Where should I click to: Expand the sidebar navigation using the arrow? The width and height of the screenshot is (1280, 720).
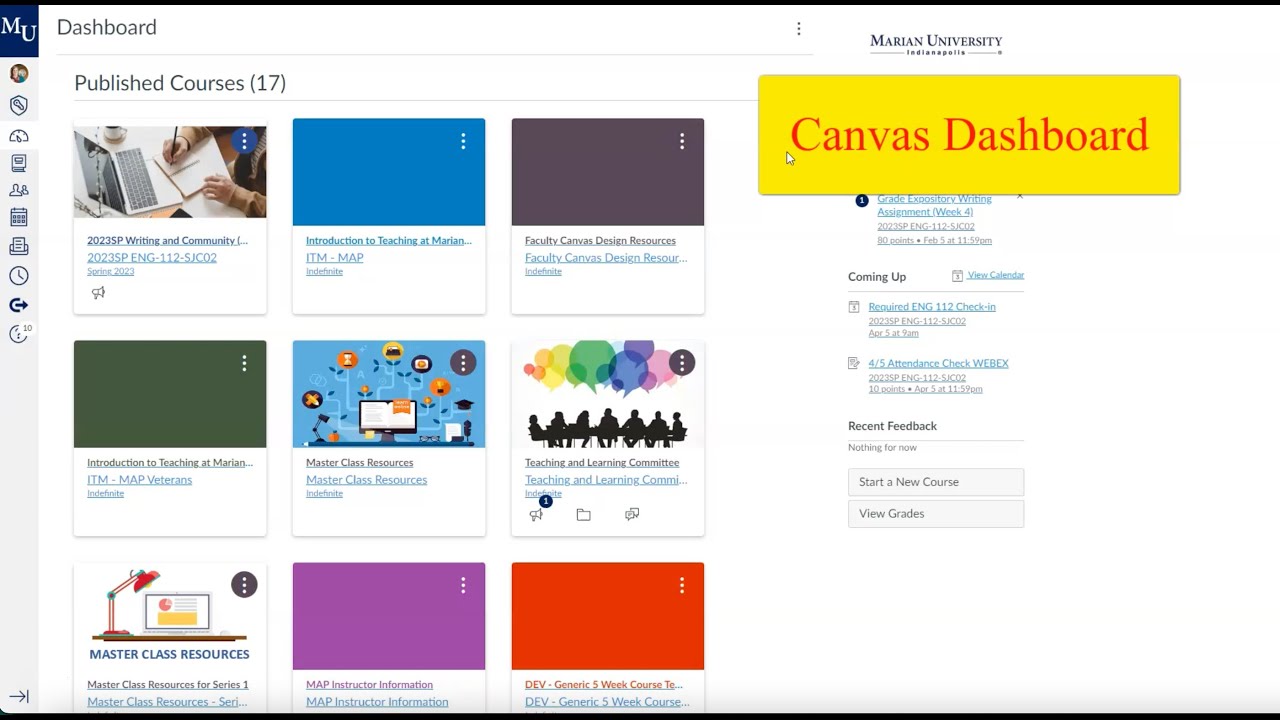(19, 696)
